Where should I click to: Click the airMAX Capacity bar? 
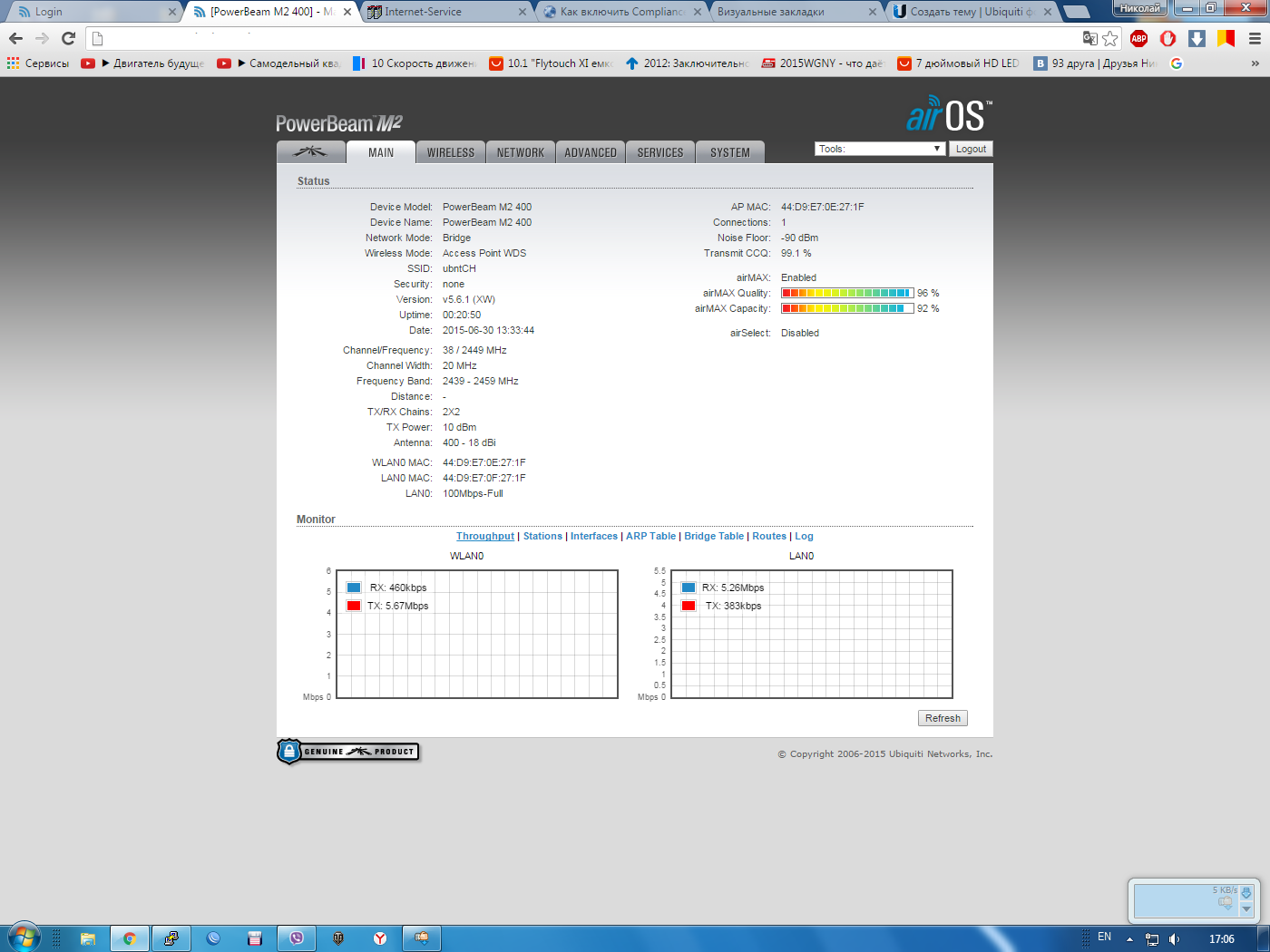[847, 308]
